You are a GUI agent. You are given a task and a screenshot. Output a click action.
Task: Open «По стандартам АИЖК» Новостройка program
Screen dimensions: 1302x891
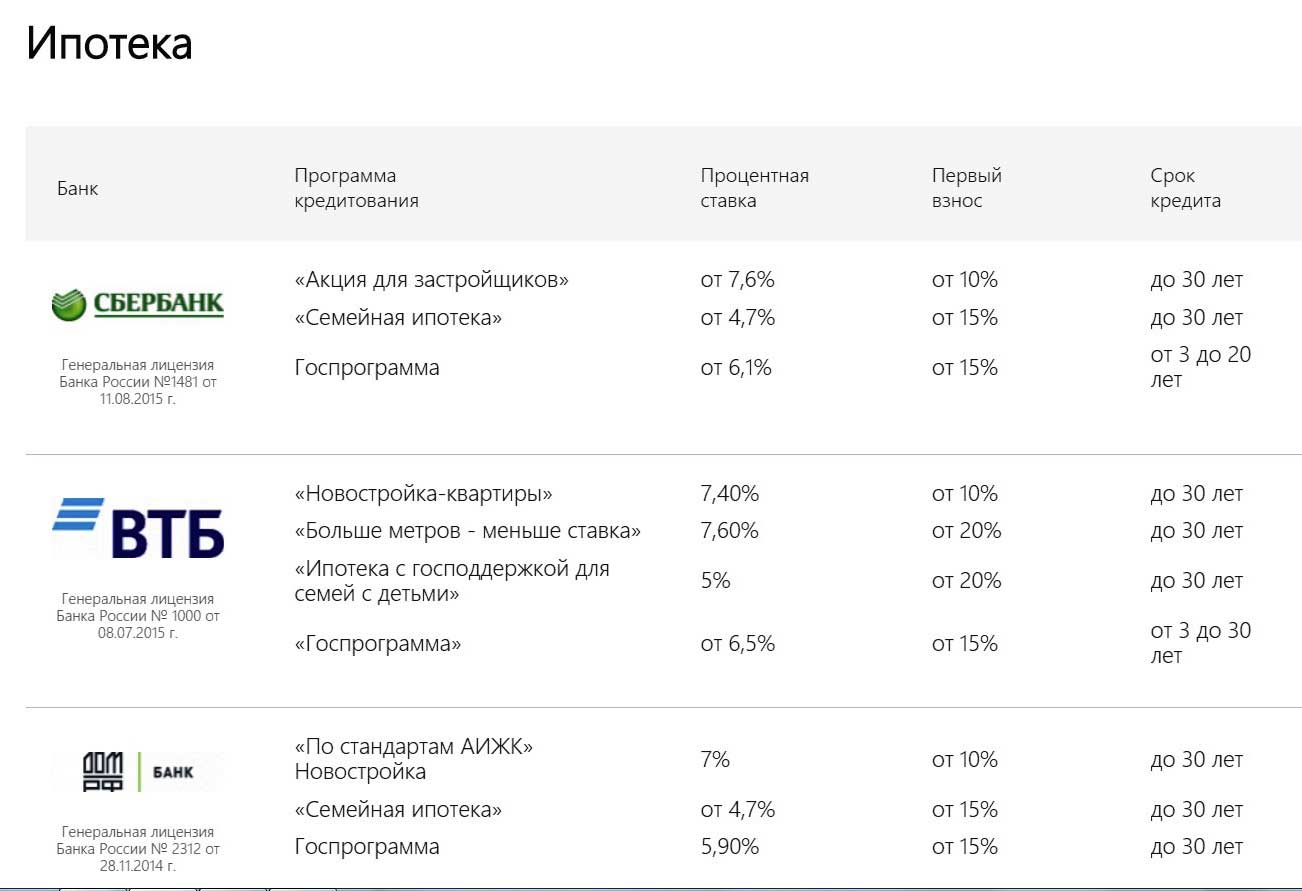tap(413, 759)
